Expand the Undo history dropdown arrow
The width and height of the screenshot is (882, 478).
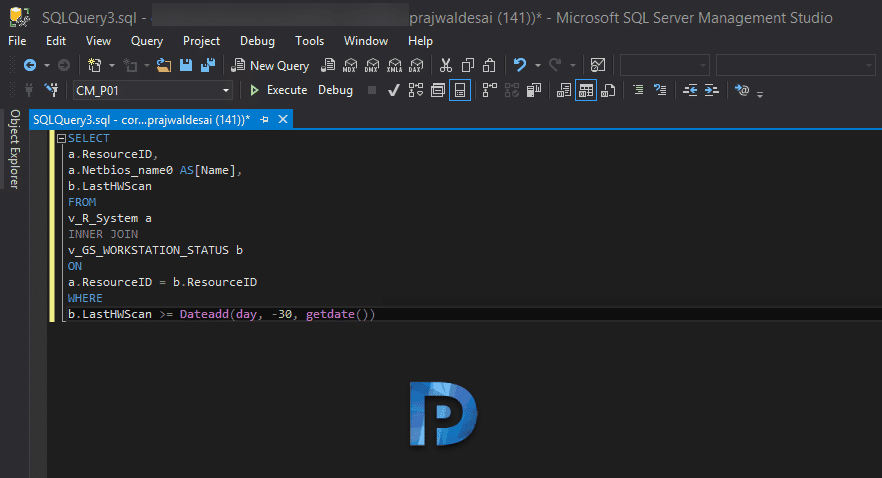(538, 66)
